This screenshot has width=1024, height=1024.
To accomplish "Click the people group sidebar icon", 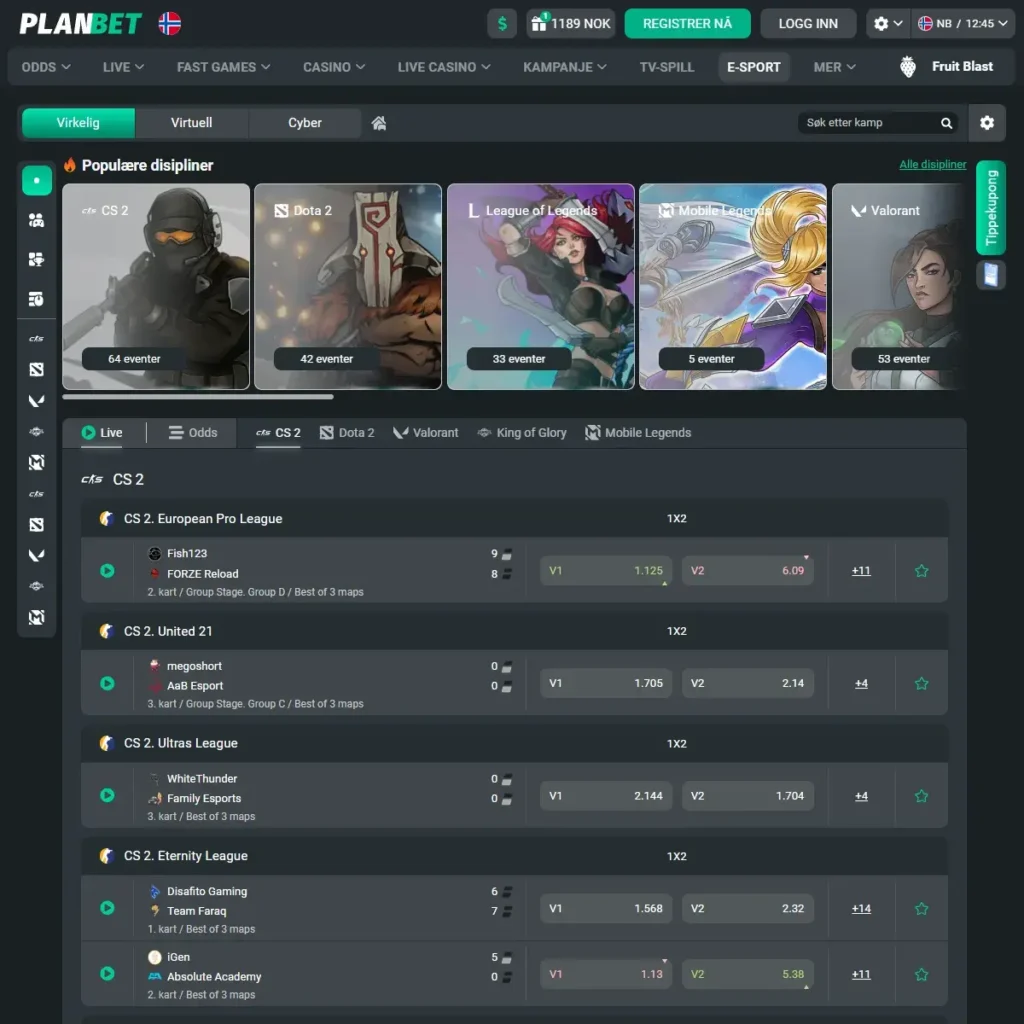I will pos(37,220).
